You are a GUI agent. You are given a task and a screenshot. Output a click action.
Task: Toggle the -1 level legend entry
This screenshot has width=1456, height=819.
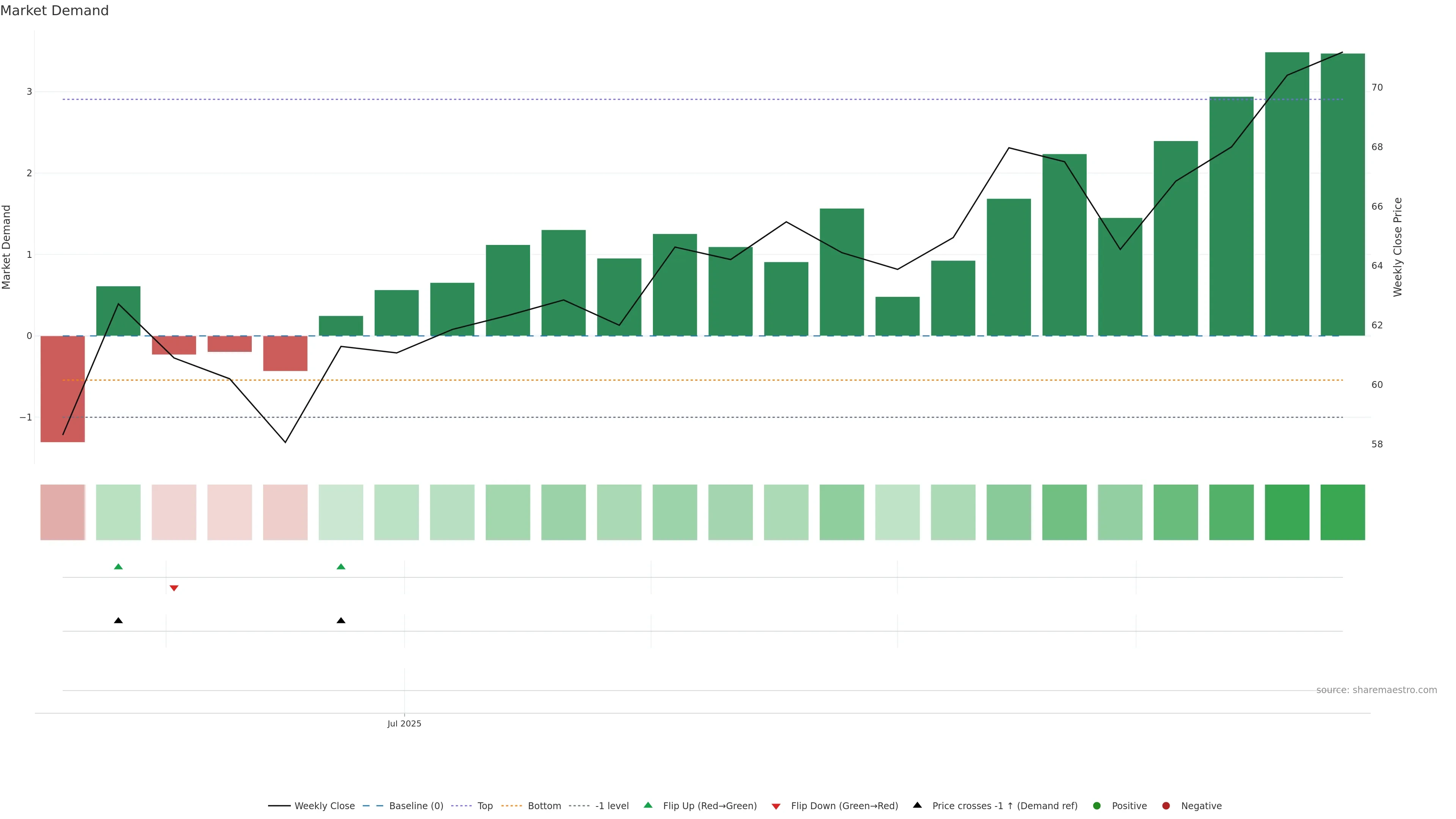(x=612, y=806)
